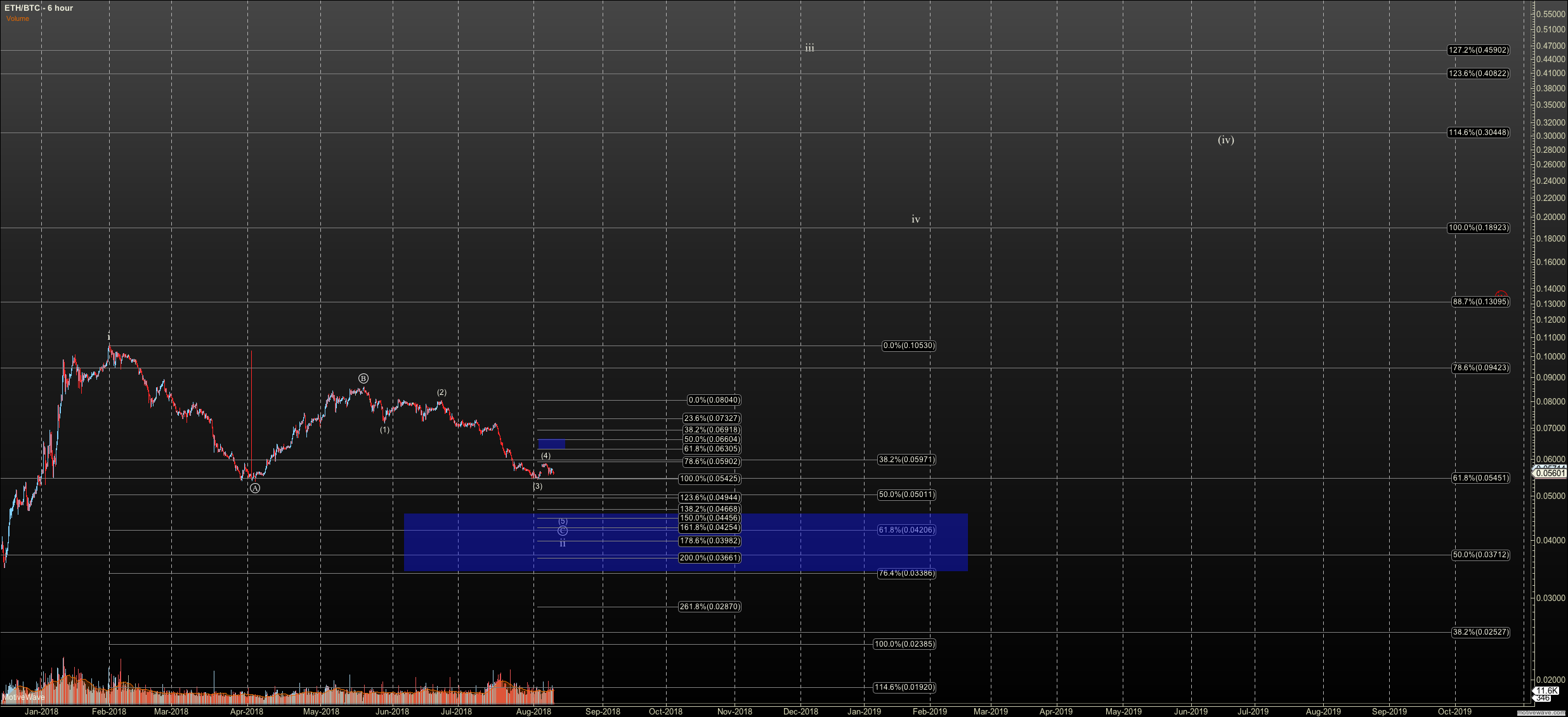1568x717 pixels.
Task: Select the 100.0%(0.02385) level label
Action: 905,644
